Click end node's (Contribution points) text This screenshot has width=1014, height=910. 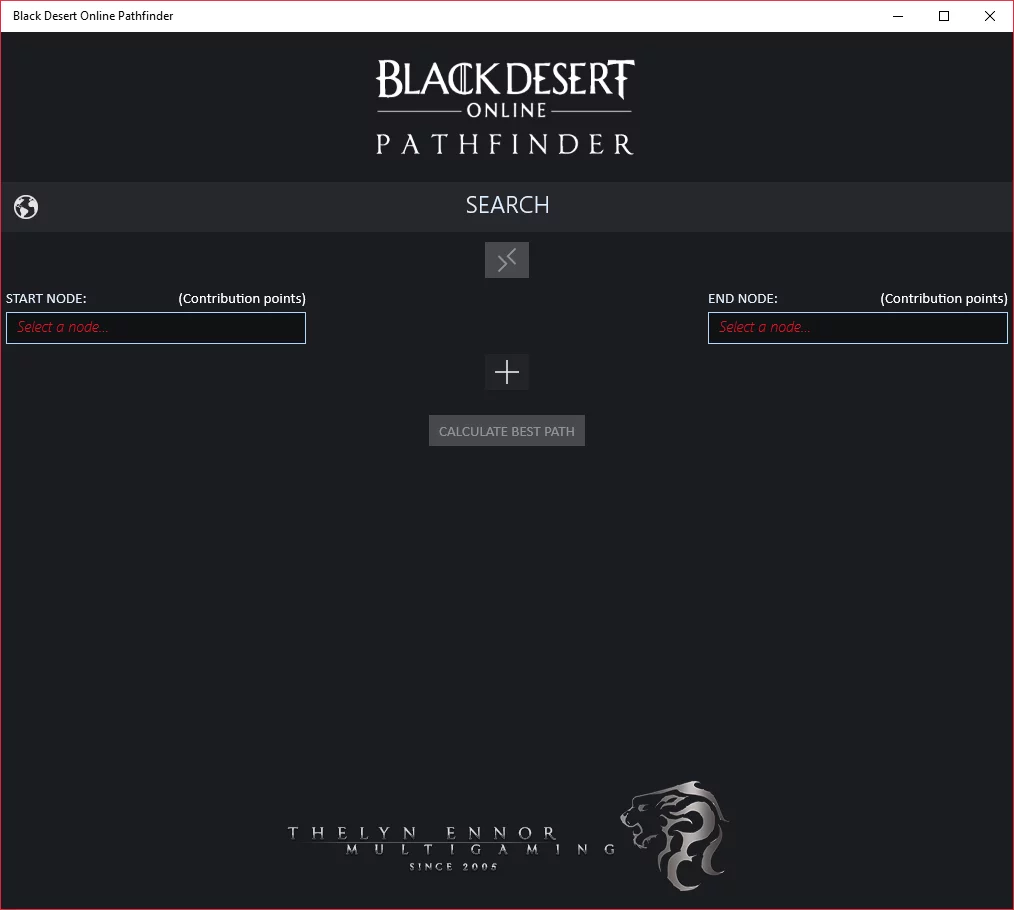point(944,299)
